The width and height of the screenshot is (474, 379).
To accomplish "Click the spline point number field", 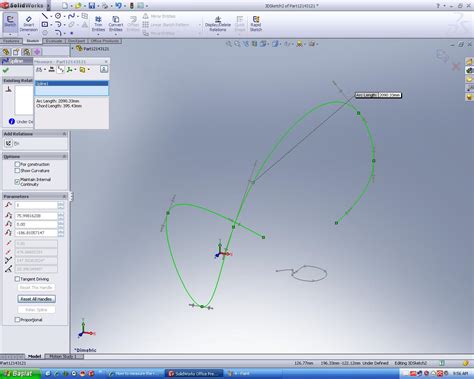I will click(x=36, y=205).
